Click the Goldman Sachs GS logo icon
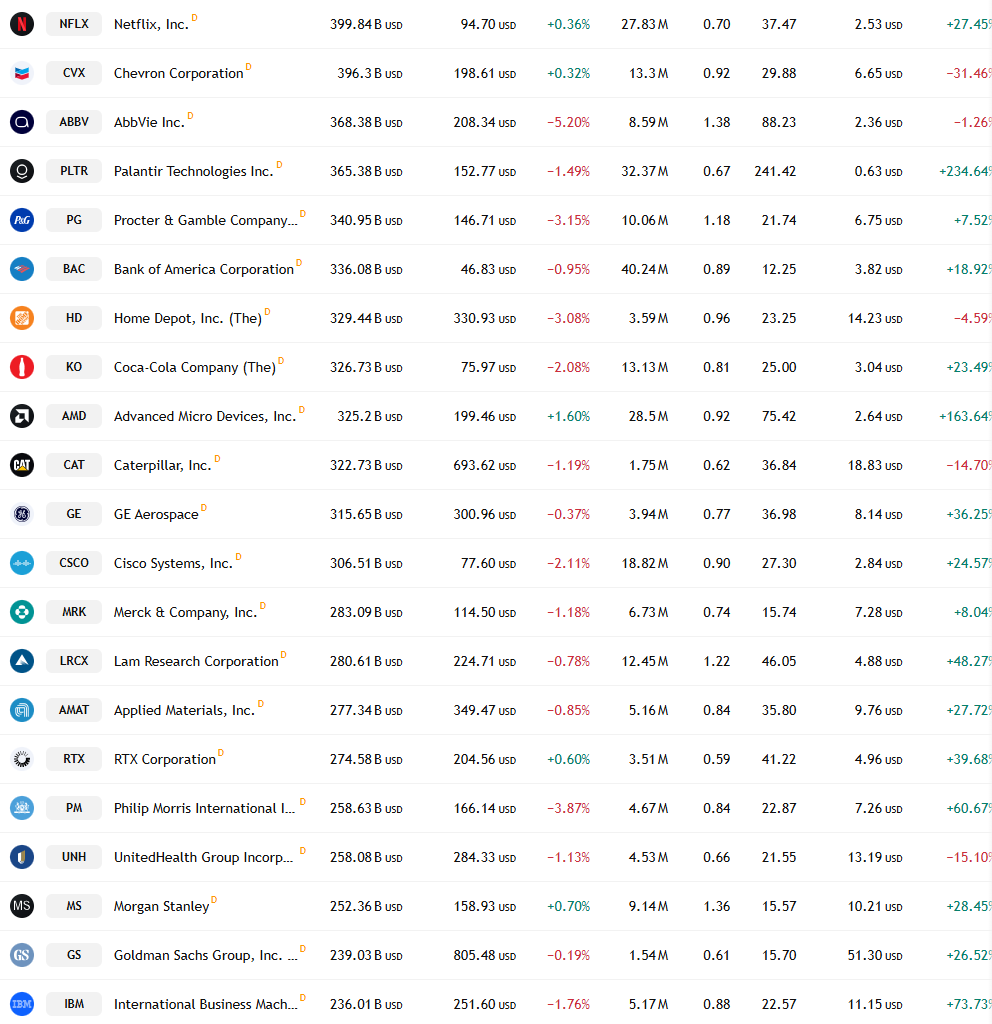992x1024 pixels. [x=22, y=955]
